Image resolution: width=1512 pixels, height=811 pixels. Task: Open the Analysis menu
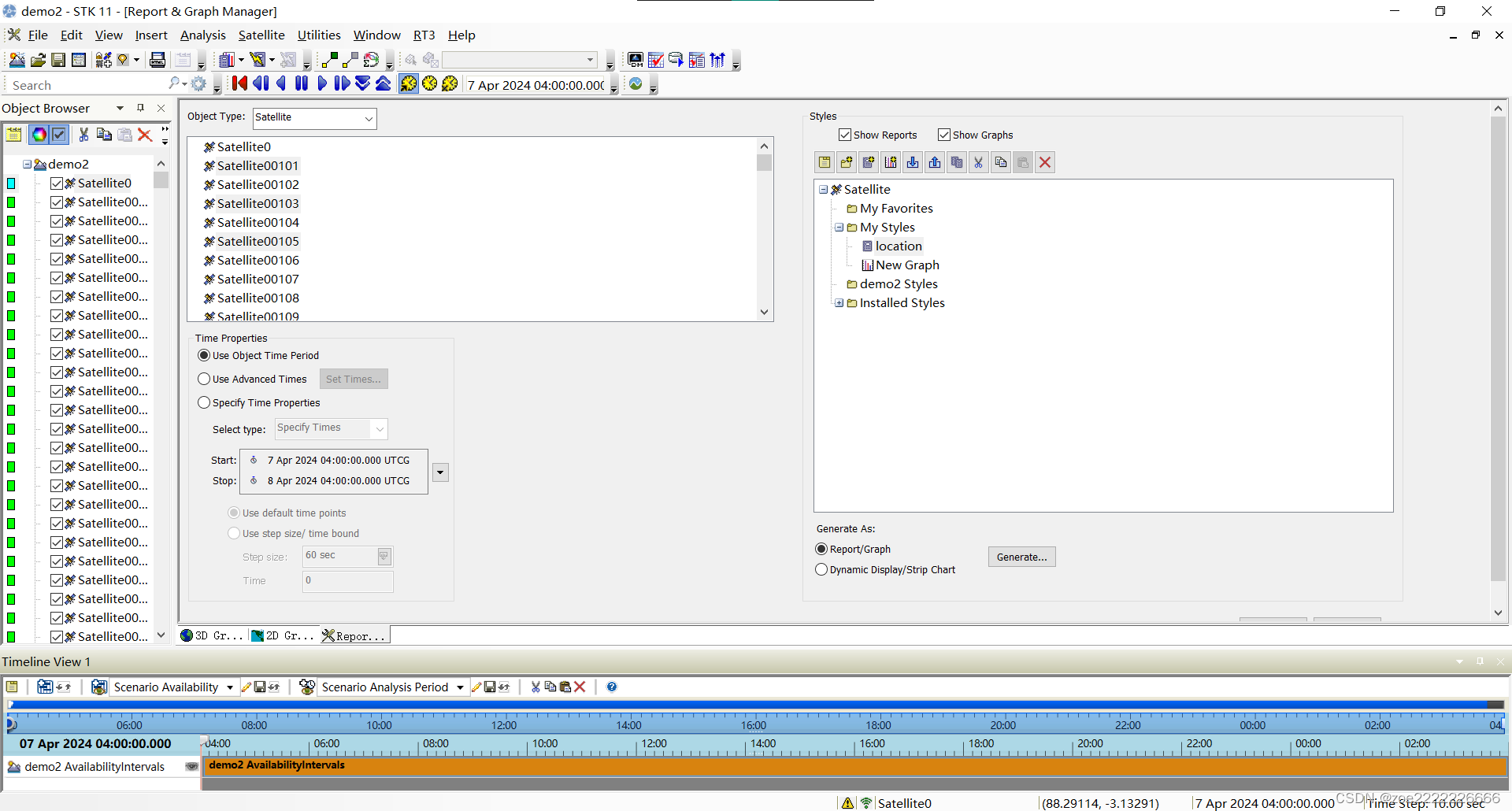[x=203, y=35]
